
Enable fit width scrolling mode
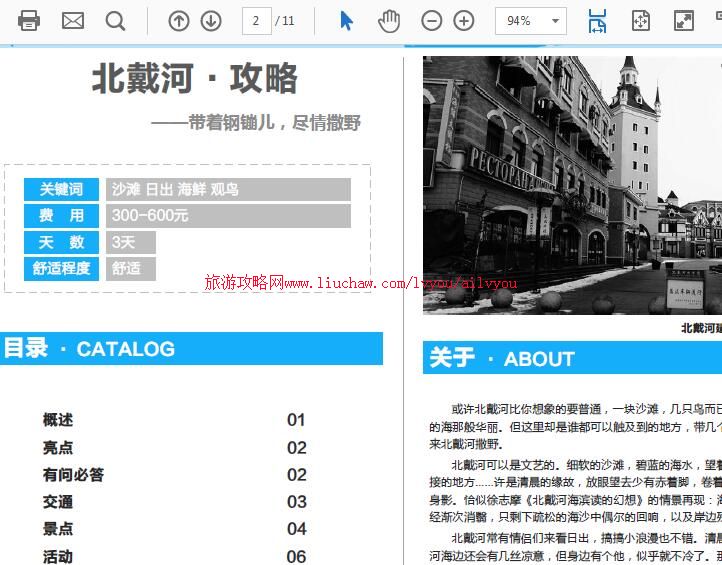[597, 21]
